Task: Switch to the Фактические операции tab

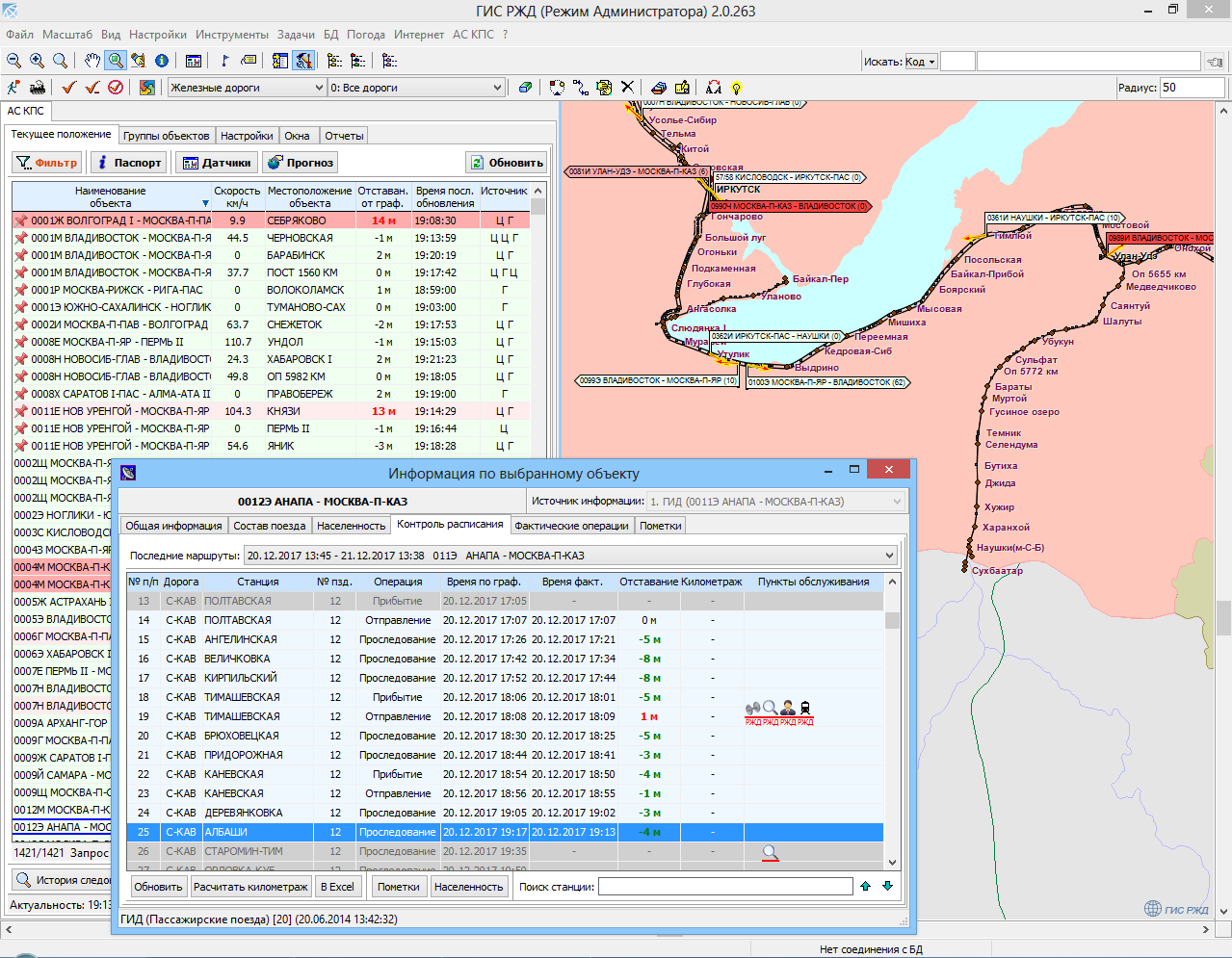Action: coord(571,526)
